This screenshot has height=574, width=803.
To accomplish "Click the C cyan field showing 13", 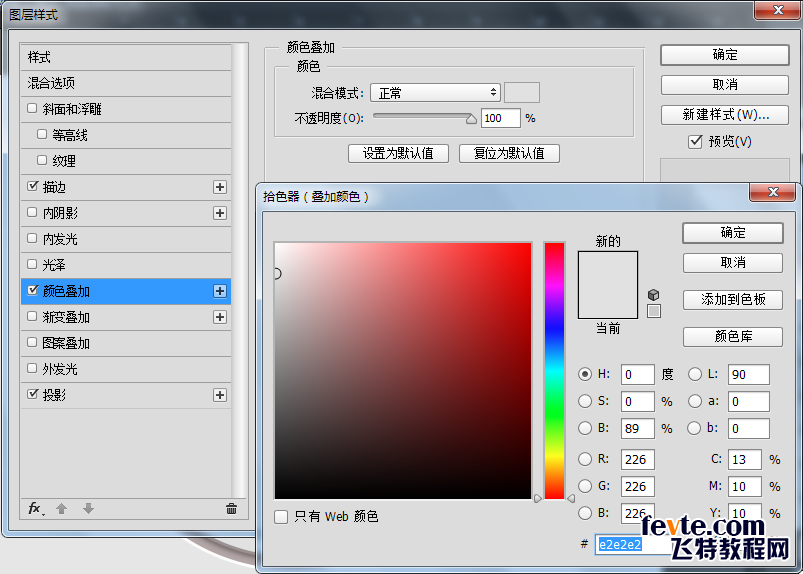I will pyautogui.click(x=745, y=459).
